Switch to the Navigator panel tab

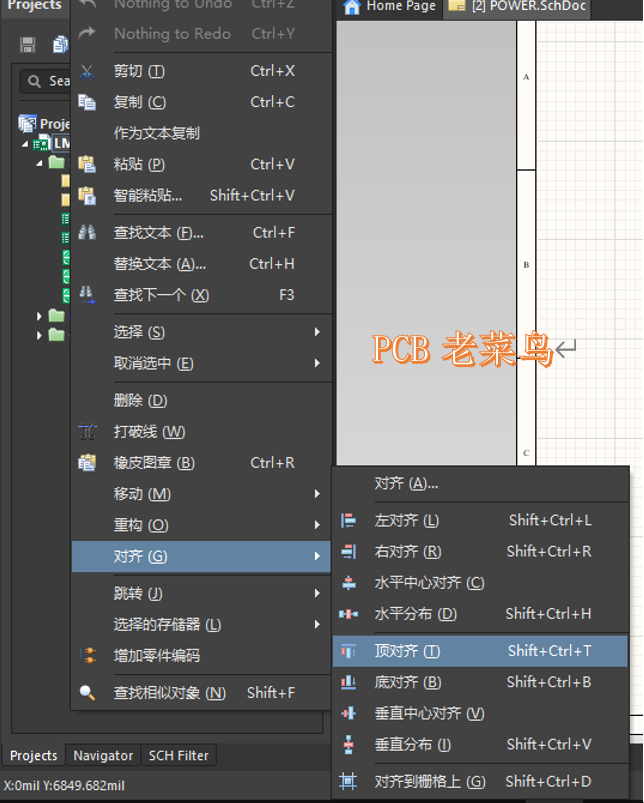[x=103, y=755]
